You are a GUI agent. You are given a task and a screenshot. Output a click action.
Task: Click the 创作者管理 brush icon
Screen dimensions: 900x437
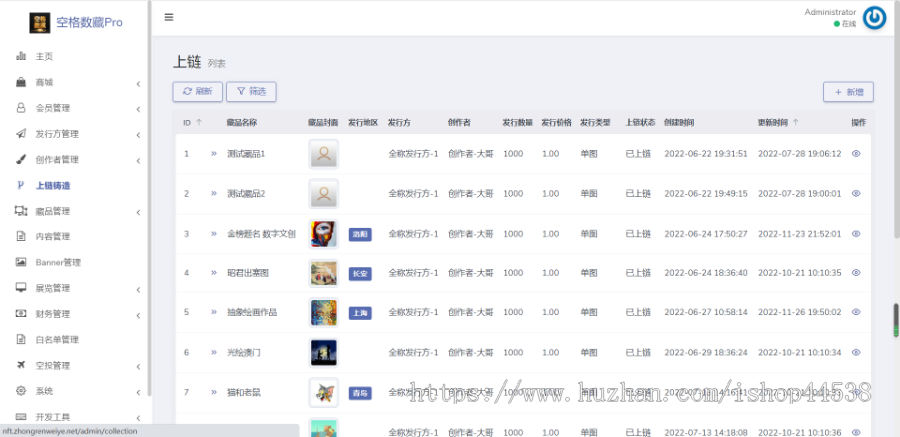coord(21,160)
